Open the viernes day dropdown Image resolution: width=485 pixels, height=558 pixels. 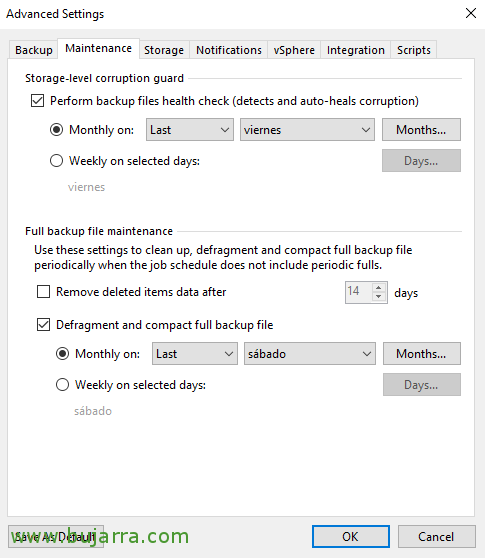click(307, 130)
